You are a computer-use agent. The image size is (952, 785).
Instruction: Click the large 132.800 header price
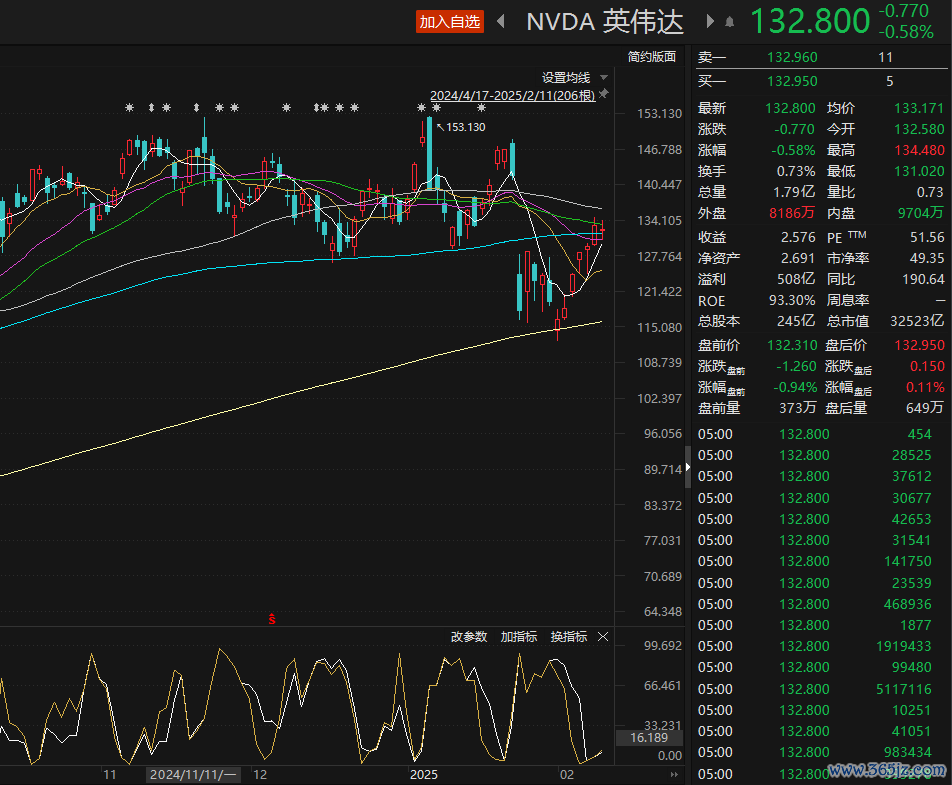click(x=810, y=22)
